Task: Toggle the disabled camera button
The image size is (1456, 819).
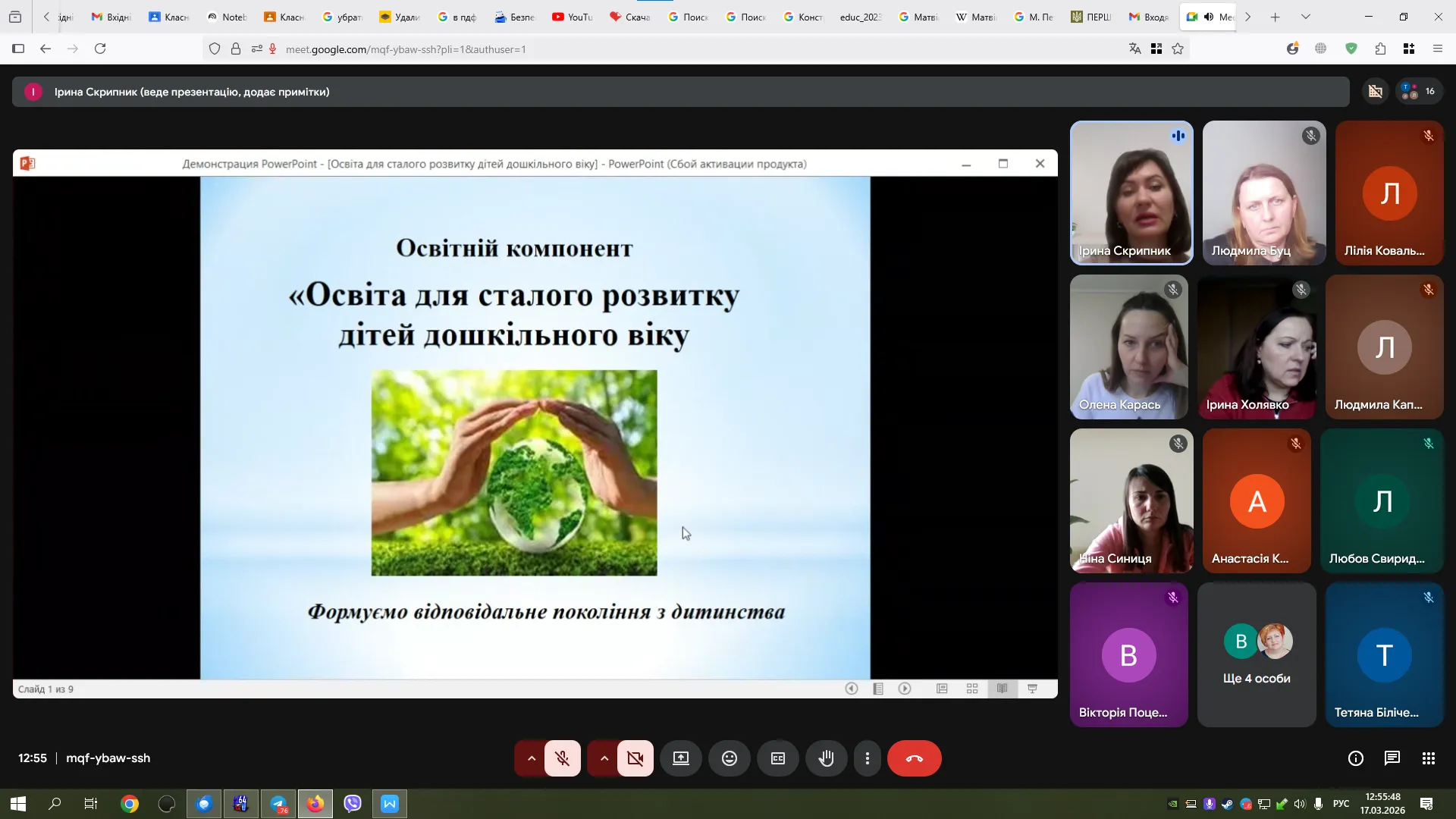Action: tap(635, 758)
